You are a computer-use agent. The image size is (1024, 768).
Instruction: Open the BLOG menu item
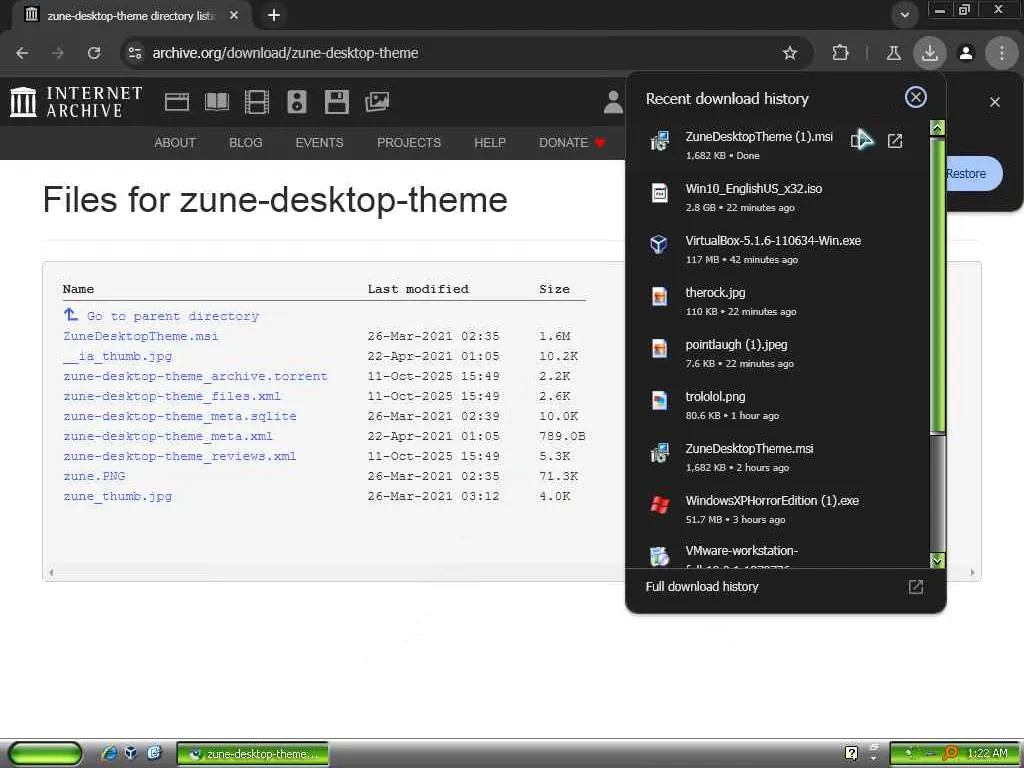[x=246, y=142]
